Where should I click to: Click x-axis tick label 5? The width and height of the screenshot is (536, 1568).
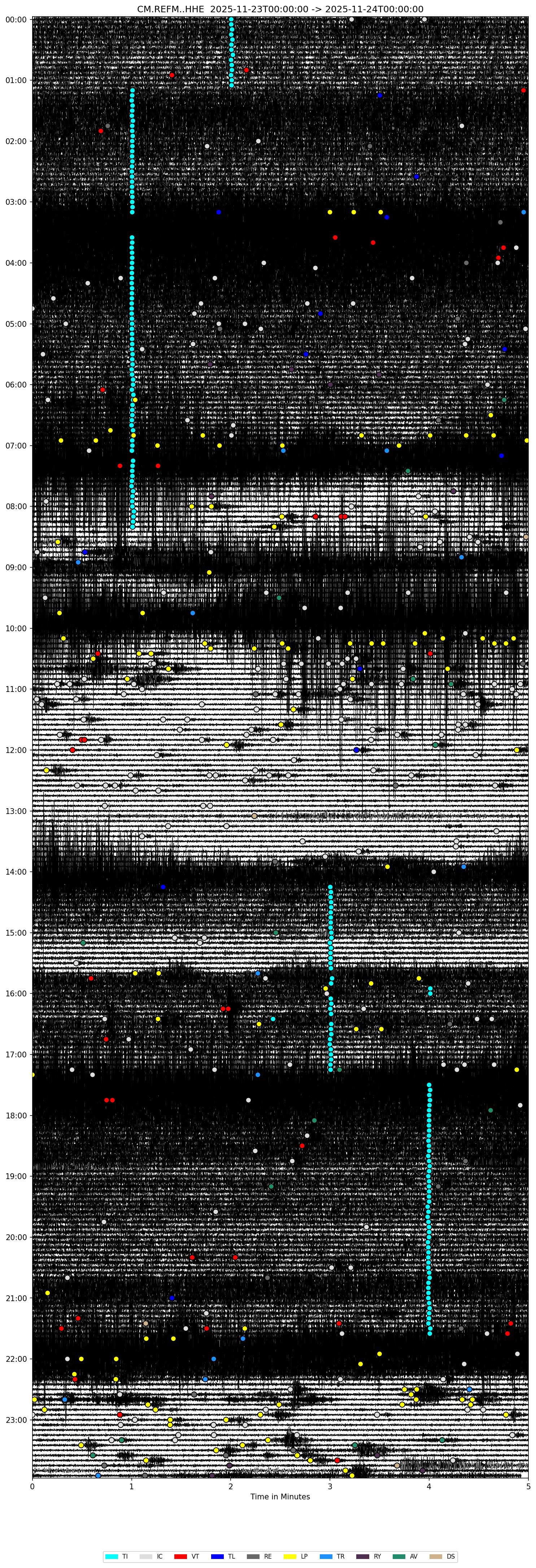pyautogui.click(x=528, y=1486)
